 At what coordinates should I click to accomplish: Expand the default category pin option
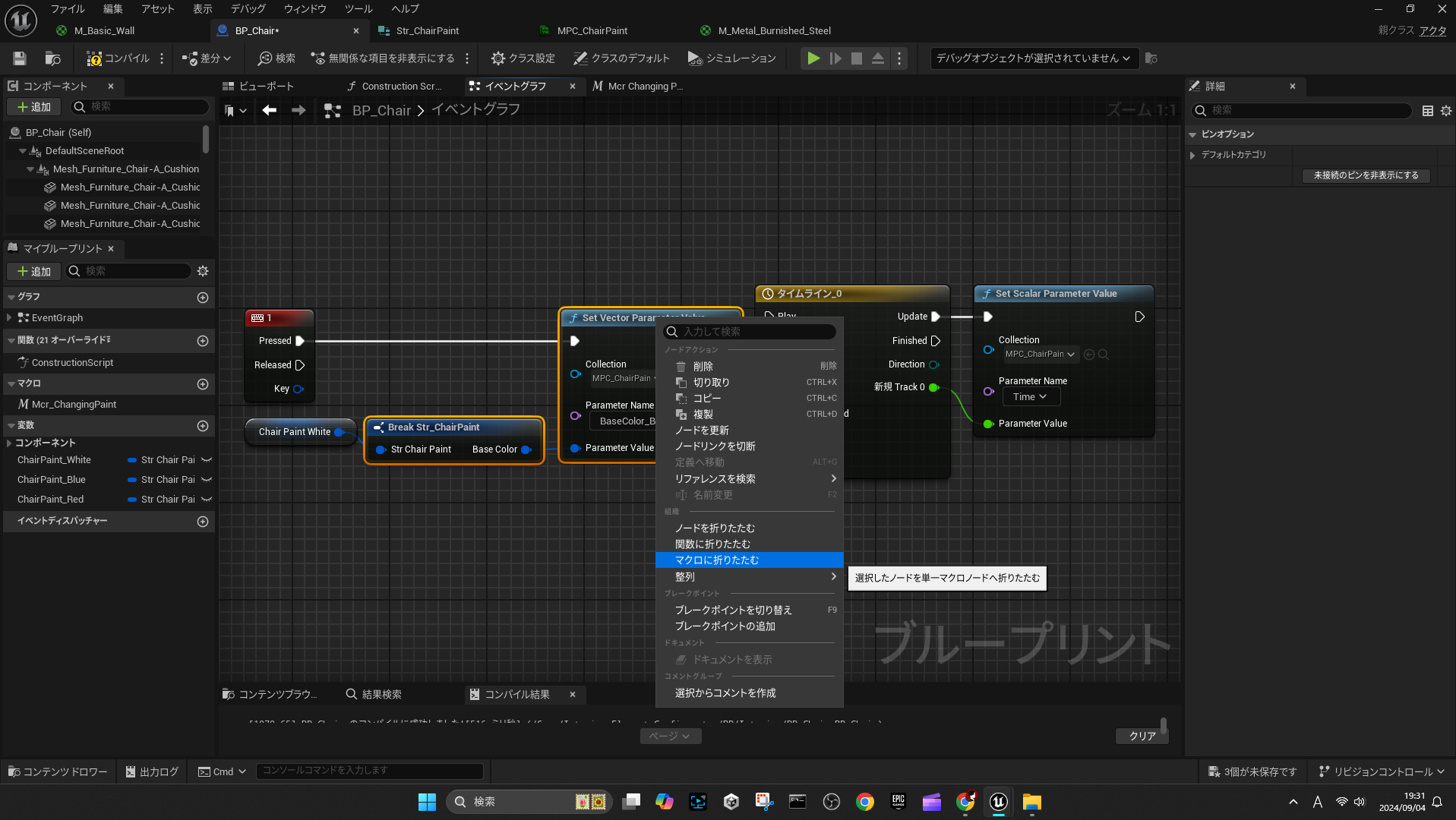[1193, 155]
